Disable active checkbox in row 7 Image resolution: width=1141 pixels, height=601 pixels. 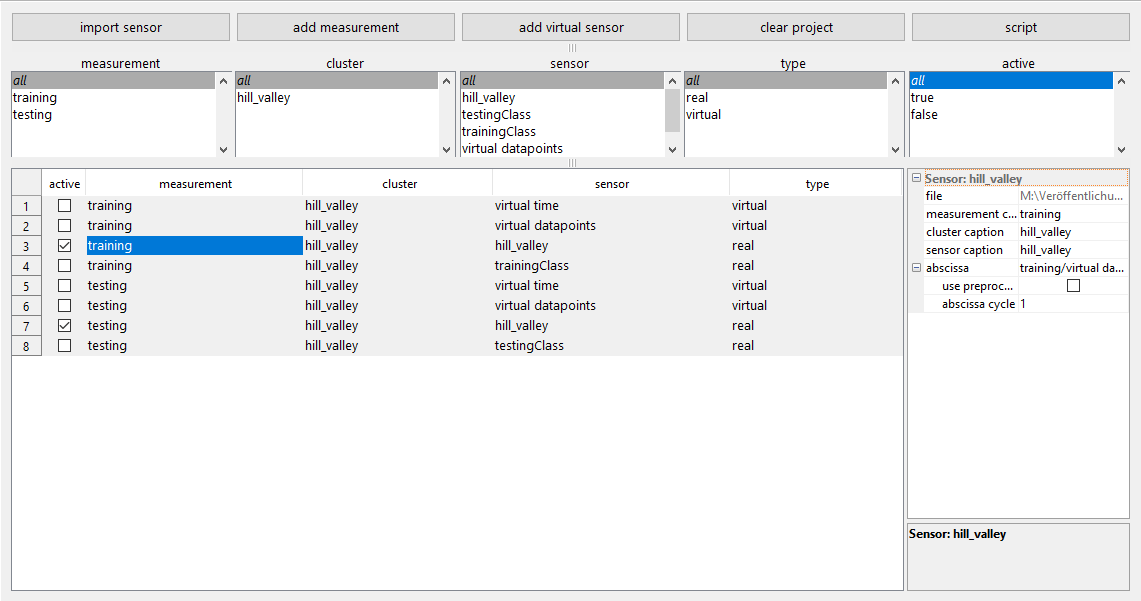coord(64,326)
